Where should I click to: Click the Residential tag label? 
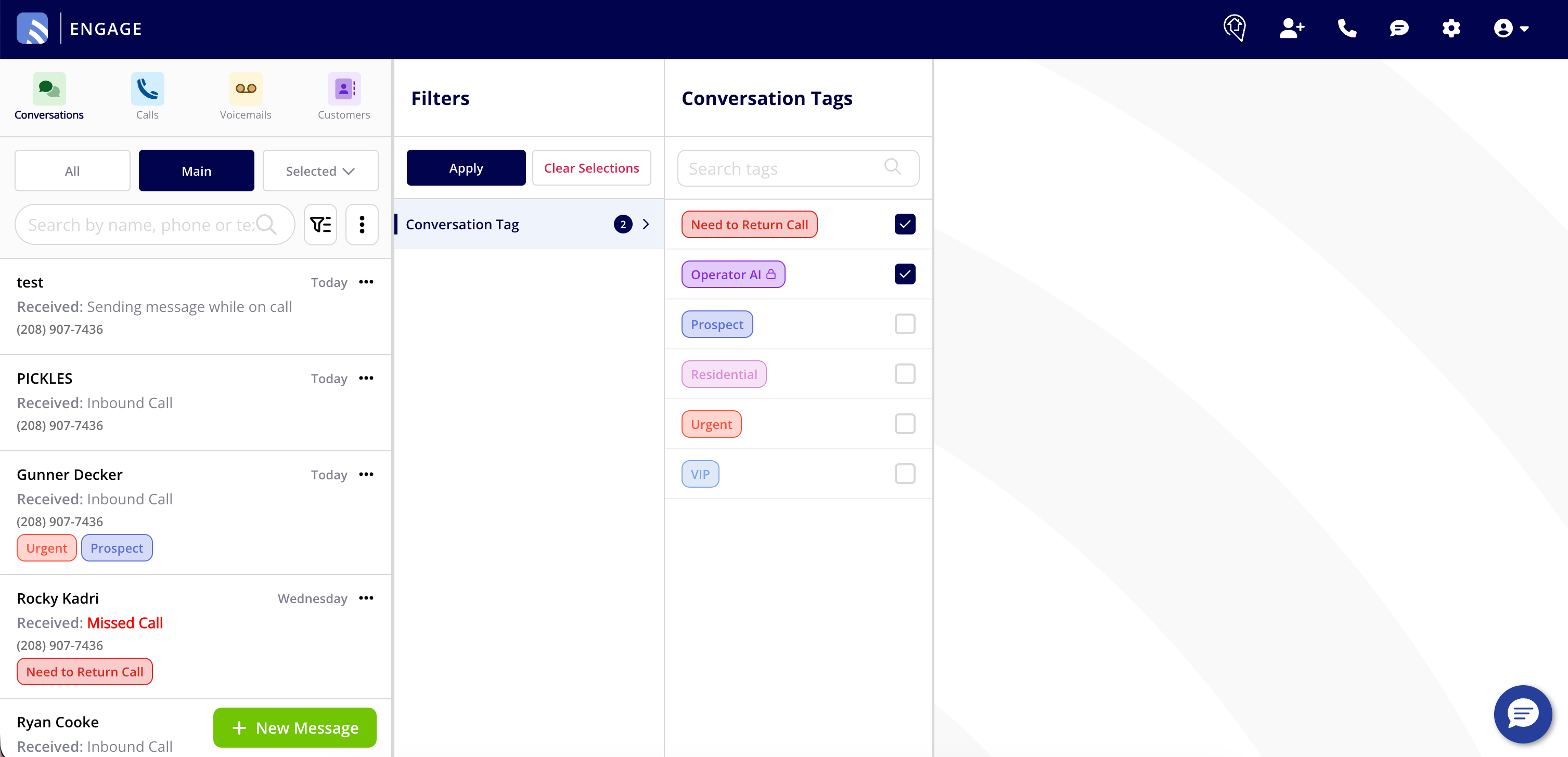click(x=724, y=374)
